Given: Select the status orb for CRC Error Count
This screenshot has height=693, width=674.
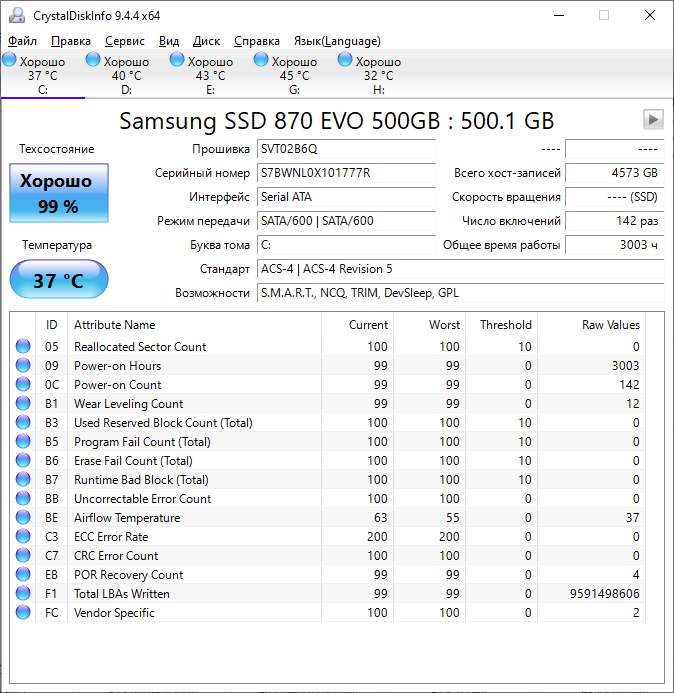Looking at the screenshot, I should (23, 556).
